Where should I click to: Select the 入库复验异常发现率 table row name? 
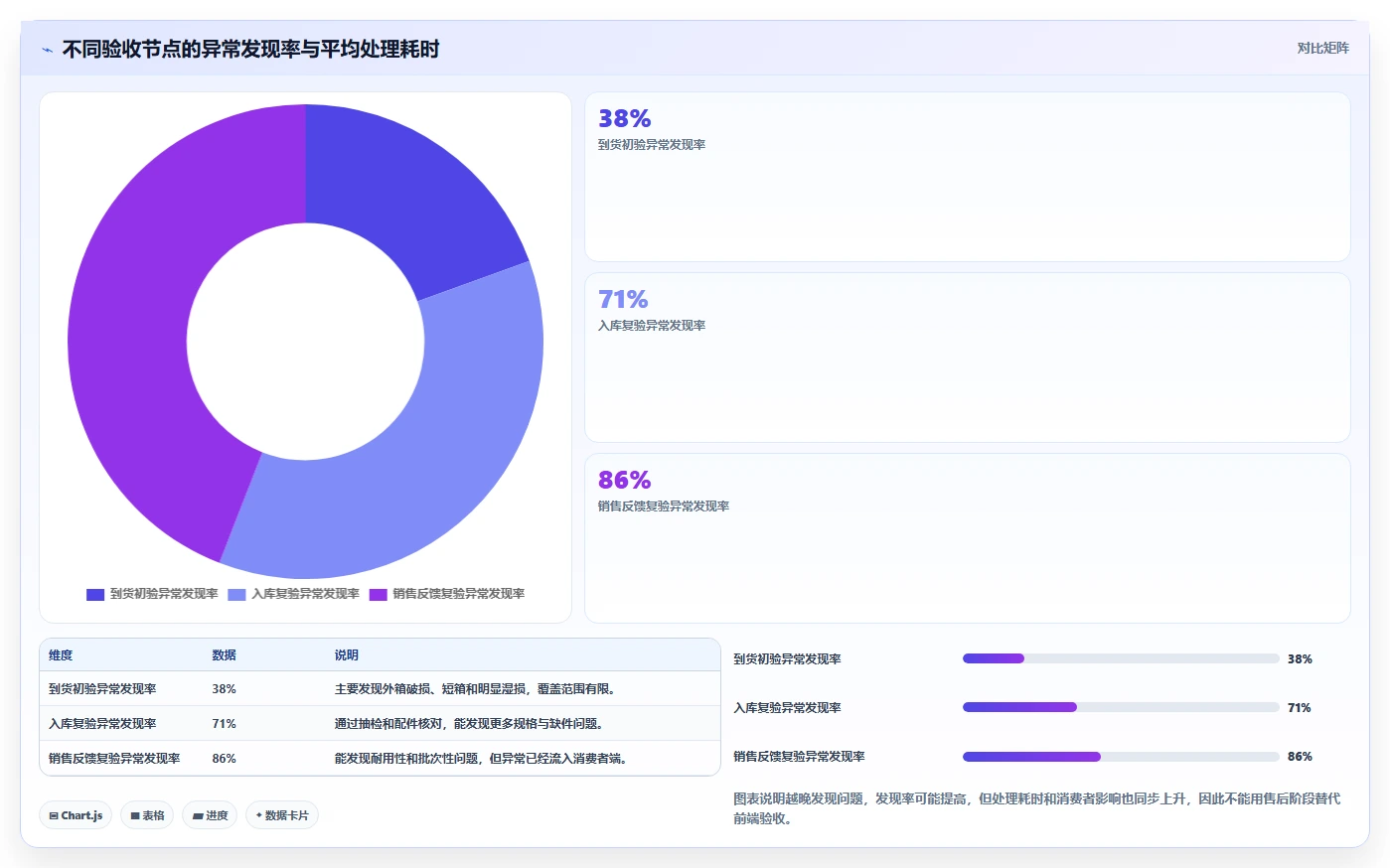coord(102,724)
